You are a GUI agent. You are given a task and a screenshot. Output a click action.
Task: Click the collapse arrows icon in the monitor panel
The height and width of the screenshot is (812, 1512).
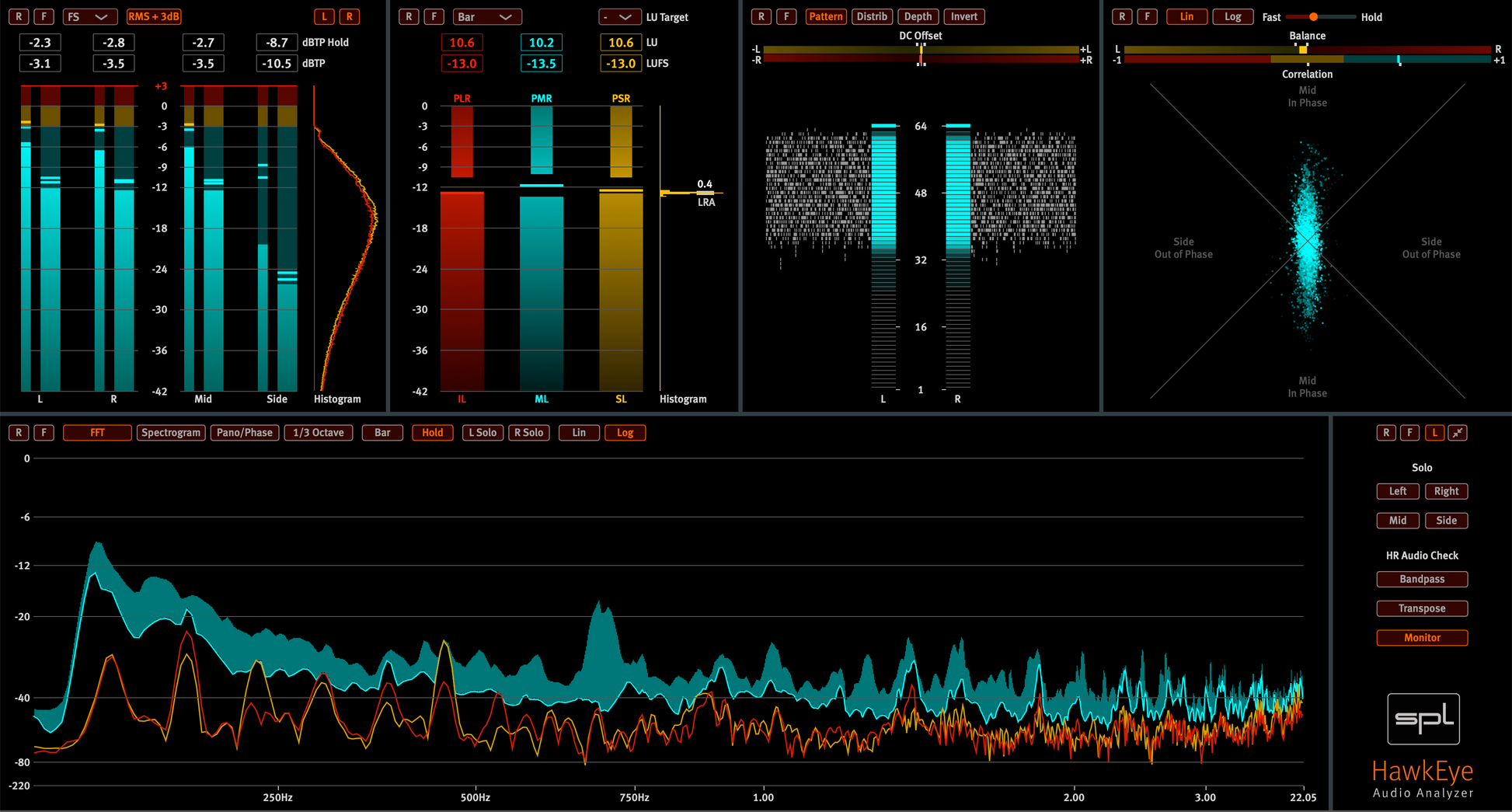click(x=1458, y=433)
